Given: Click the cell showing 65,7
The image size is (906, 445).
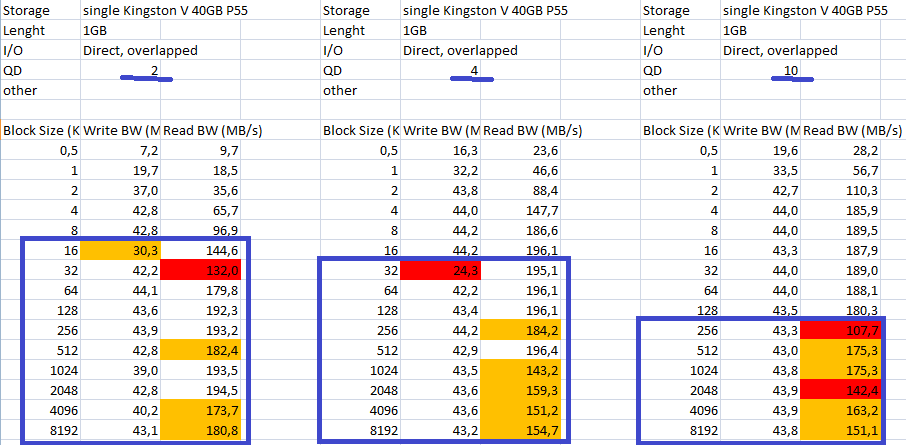Looking at the screenshot, I should (200, 211).
